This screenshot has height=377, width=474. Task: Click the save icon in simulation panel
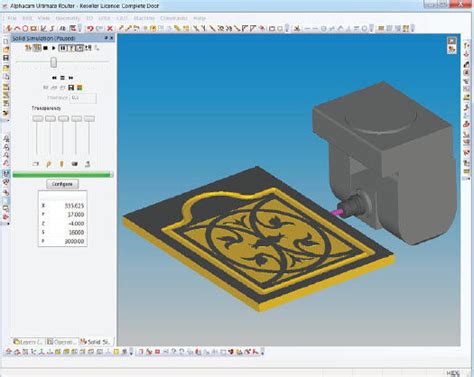(71, 88)
